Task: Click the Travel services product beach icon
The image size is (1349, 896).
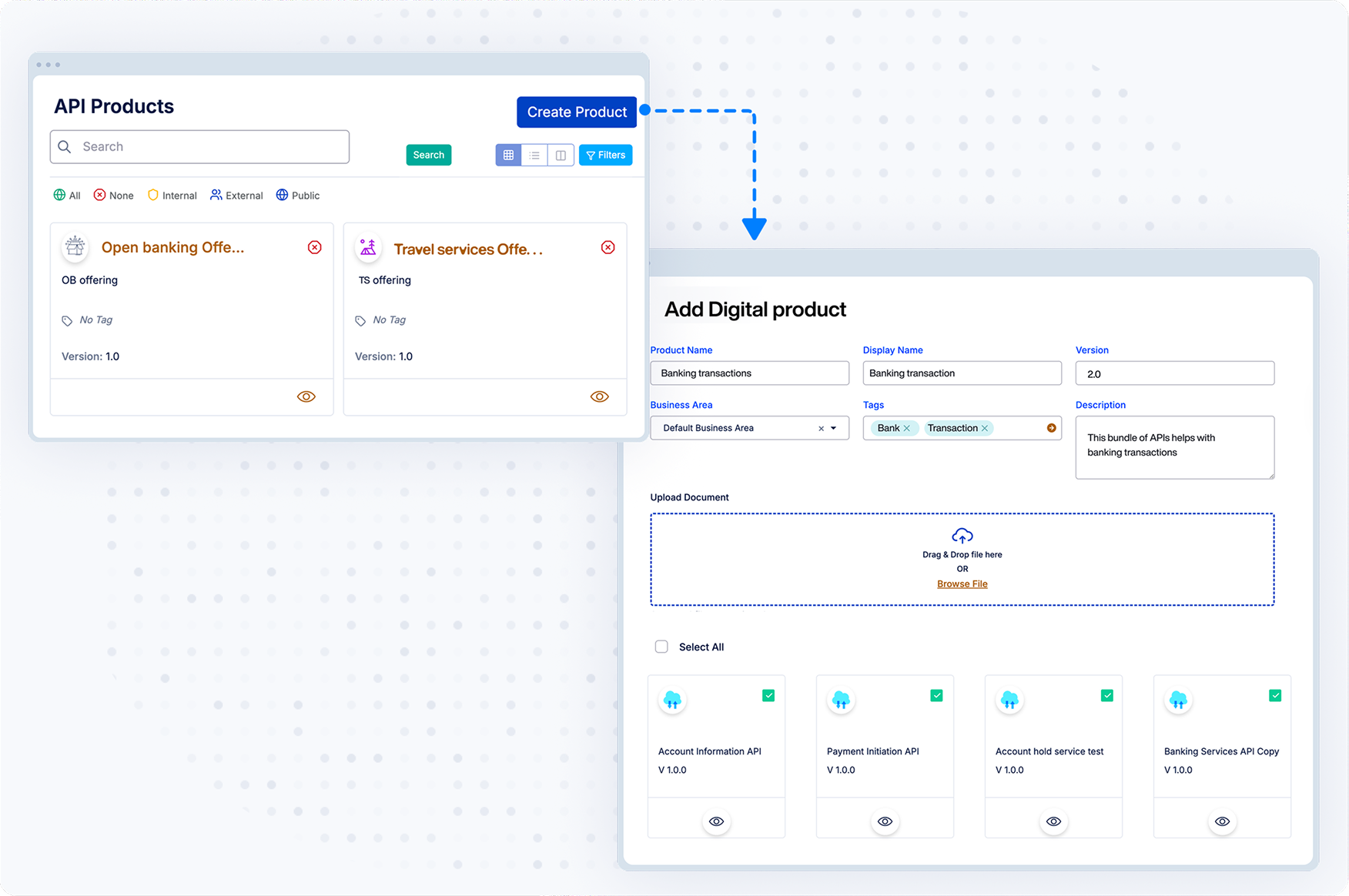Action: coord(368,247)
